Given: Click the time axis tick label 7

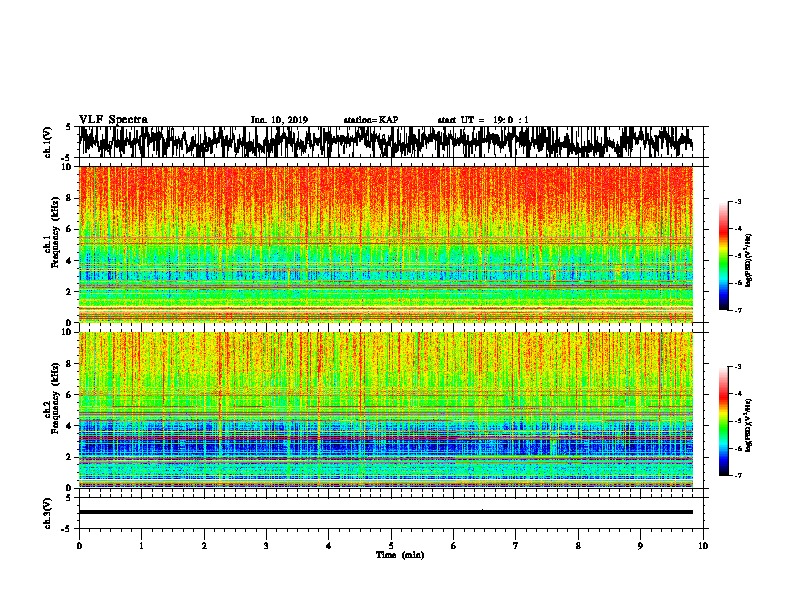Looking at the screenshot, I should point(516,546).
